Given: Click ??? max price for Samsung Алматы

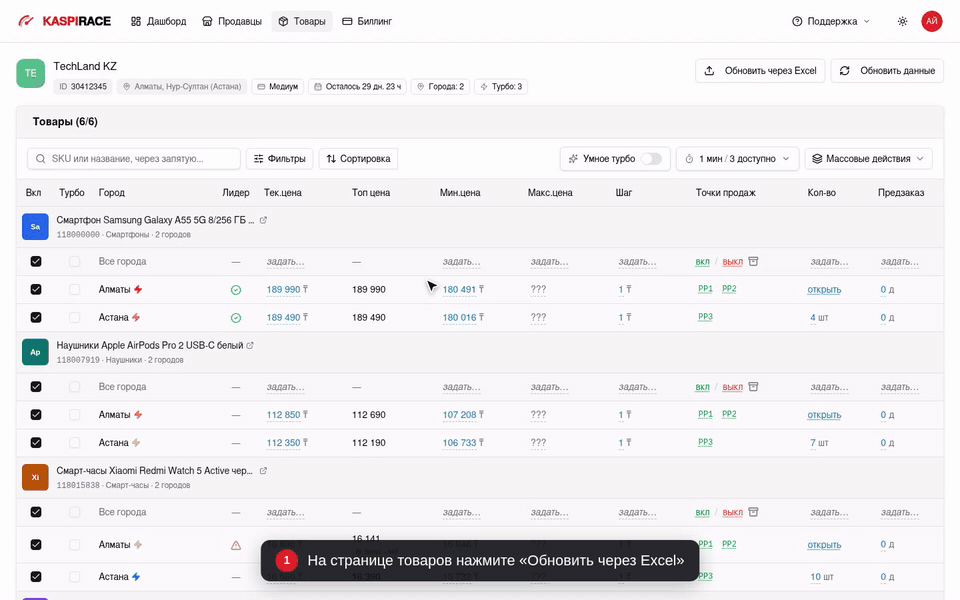Looking at the screenshot, I should (538, 290).
